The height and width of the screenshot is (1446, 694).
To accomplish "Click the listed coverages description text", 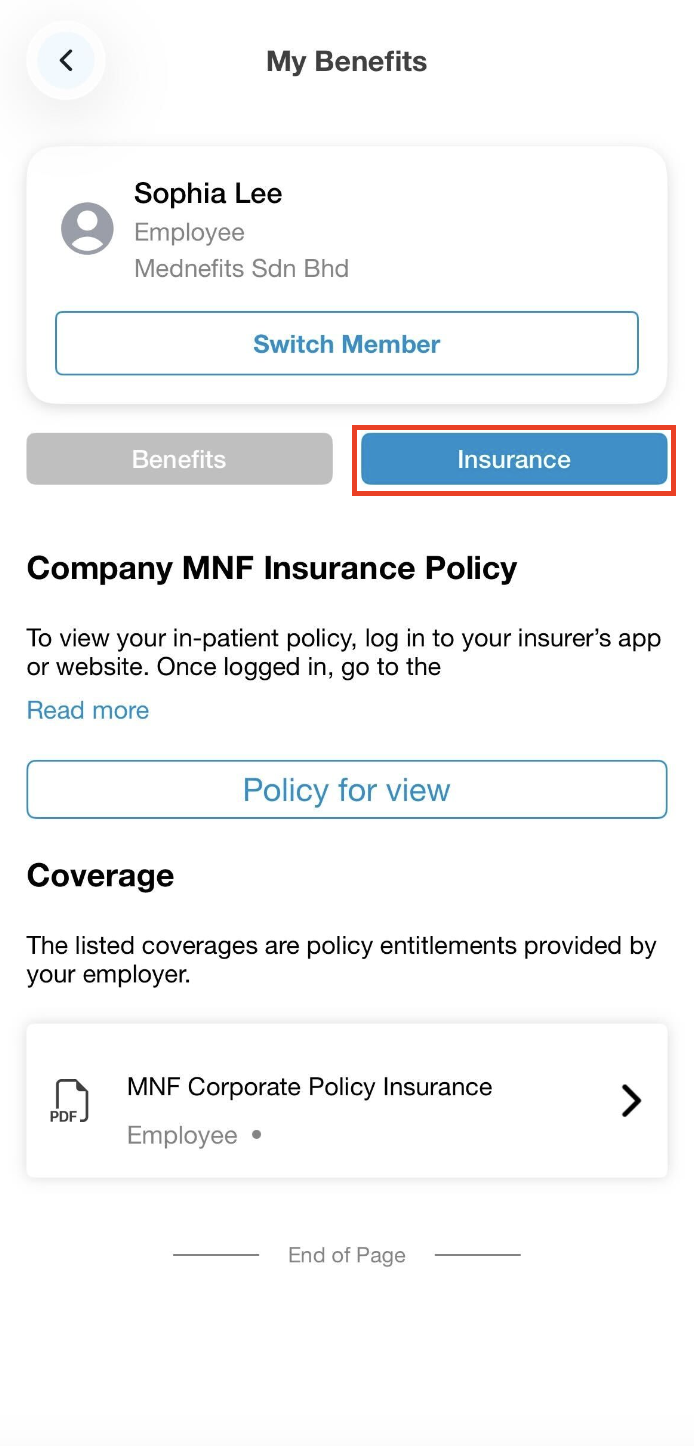I will click(341, 959).
